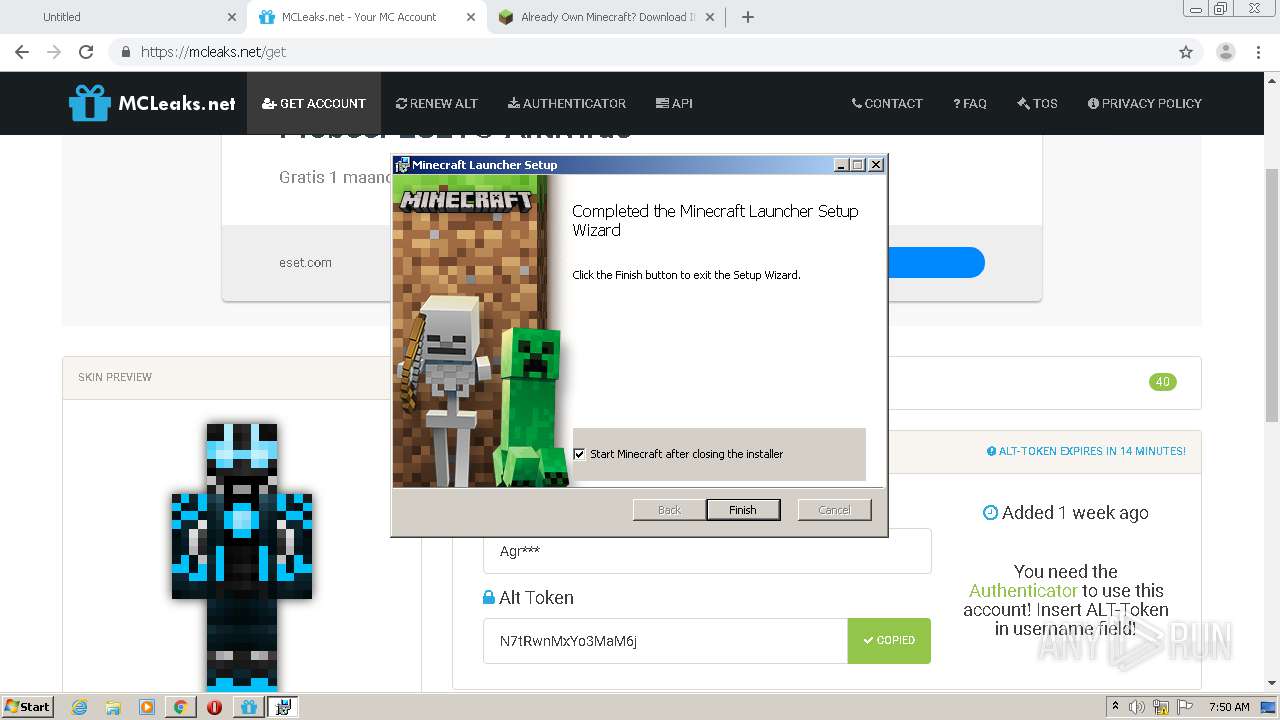Click the ALT-TOKEN EXPIRES IN 14 MINUTES notice
1280x720 pixels.
point(1086,451)
